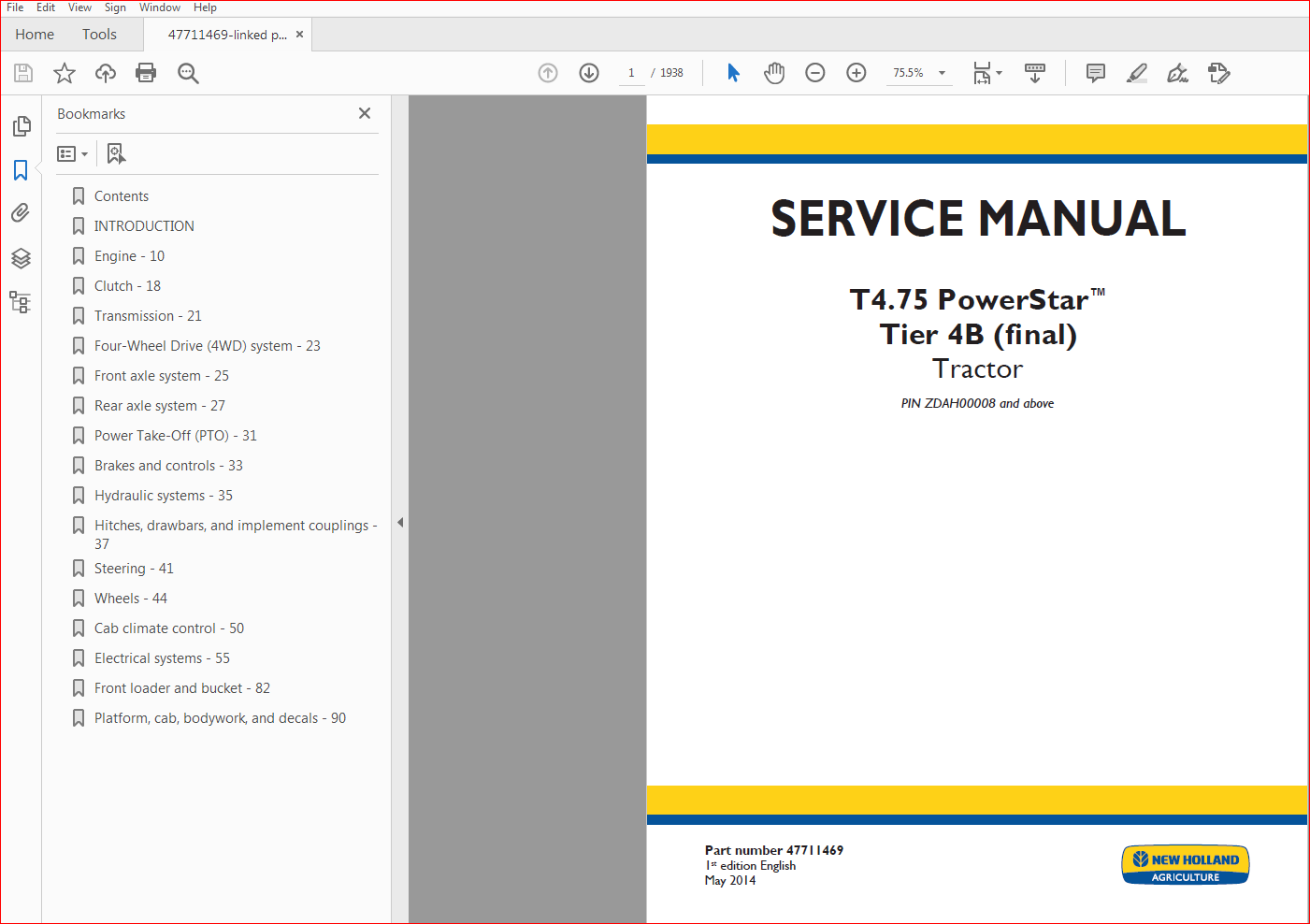This screenshot has width=1310, height=924.
Task: Click the SERVICE MANUAL title text
Action: click(x=978, y=219)
